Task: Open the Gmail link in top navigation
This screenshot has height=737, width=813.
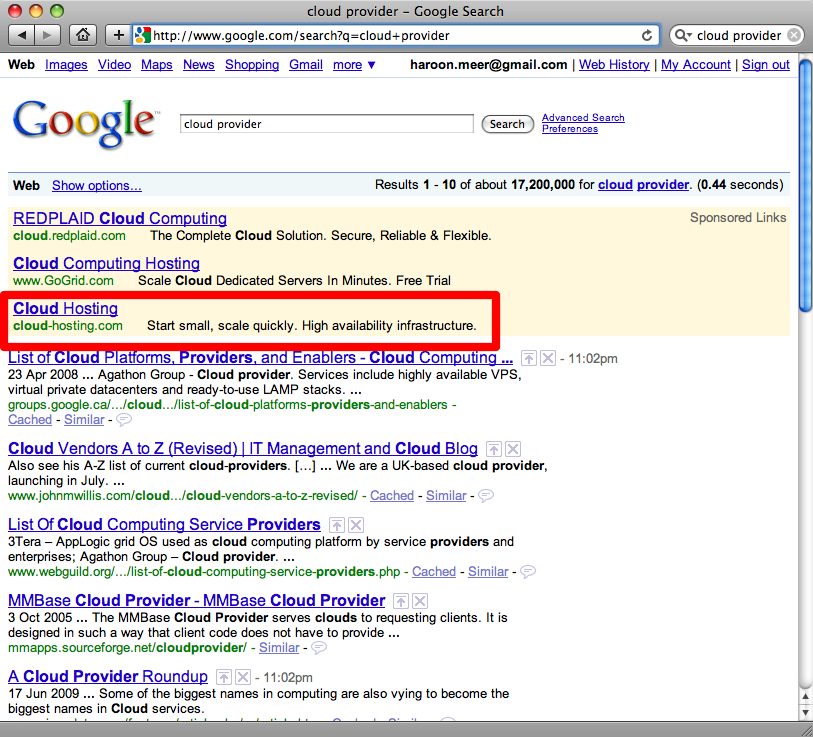Action: point(306,65)
